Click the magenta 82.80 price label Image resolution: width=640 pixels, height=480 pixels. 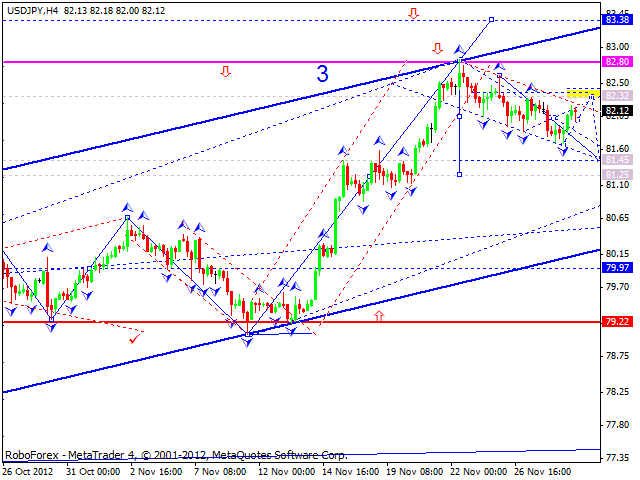coord(617,62)
